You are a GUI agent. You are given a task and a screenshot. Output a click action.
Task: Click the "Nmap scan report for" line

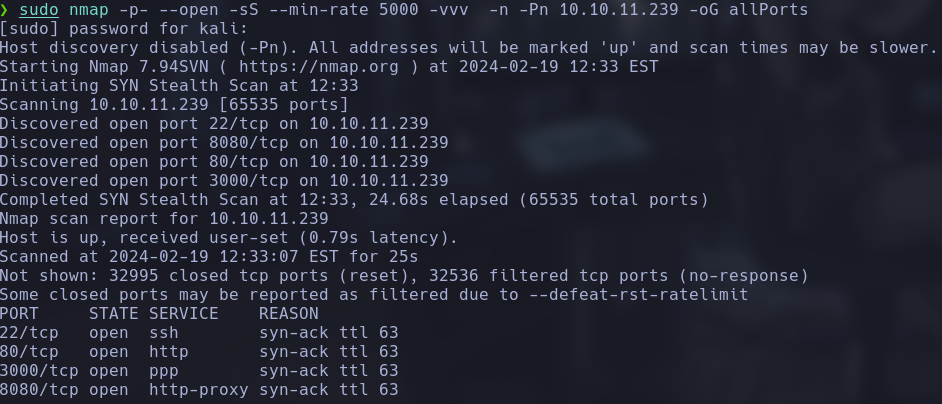pyautogui.click(x=164, y=218)
